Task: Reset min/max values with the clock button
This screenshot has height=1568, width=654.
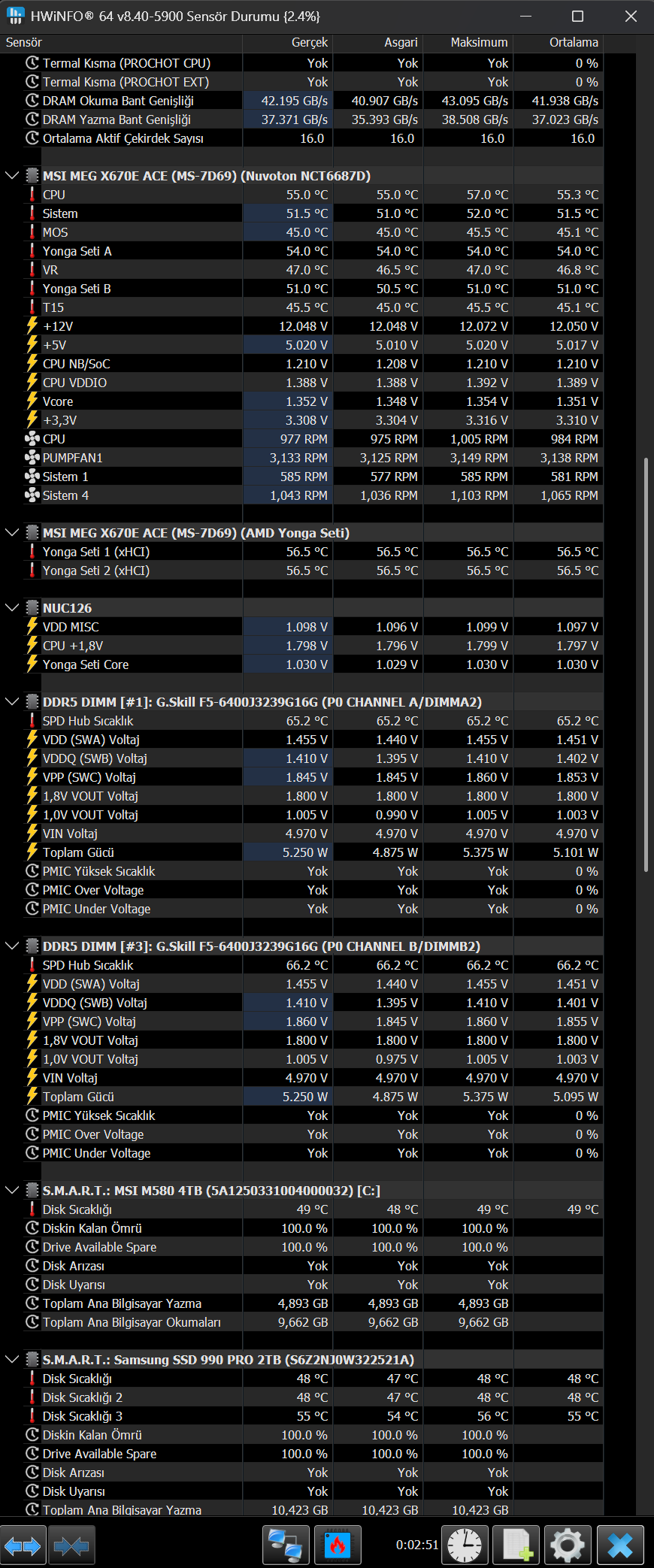Action: (465, 1546)
